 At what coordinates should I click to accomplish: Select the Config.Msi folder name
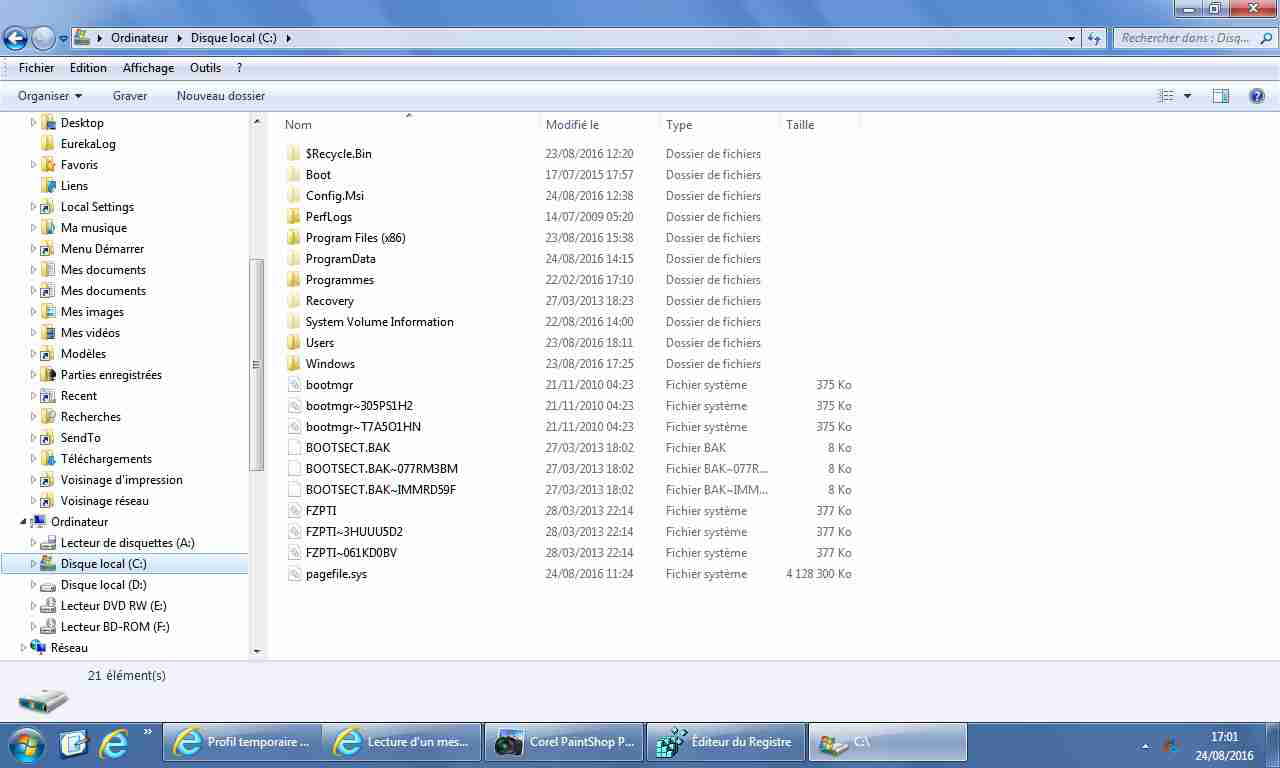click(x=335, y=195)
